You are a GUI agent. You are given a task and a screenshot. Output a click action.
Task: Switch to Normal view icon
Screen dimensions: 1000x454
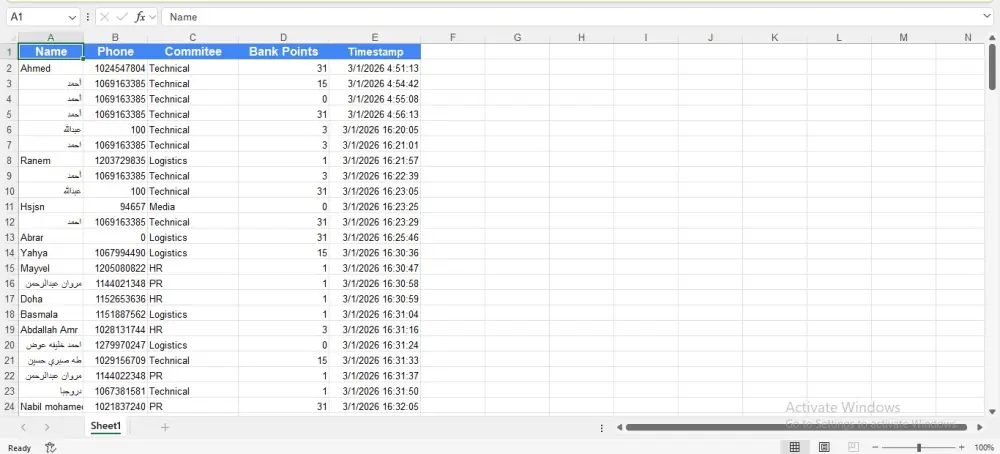pyautogui.click(x=795, y=448)
